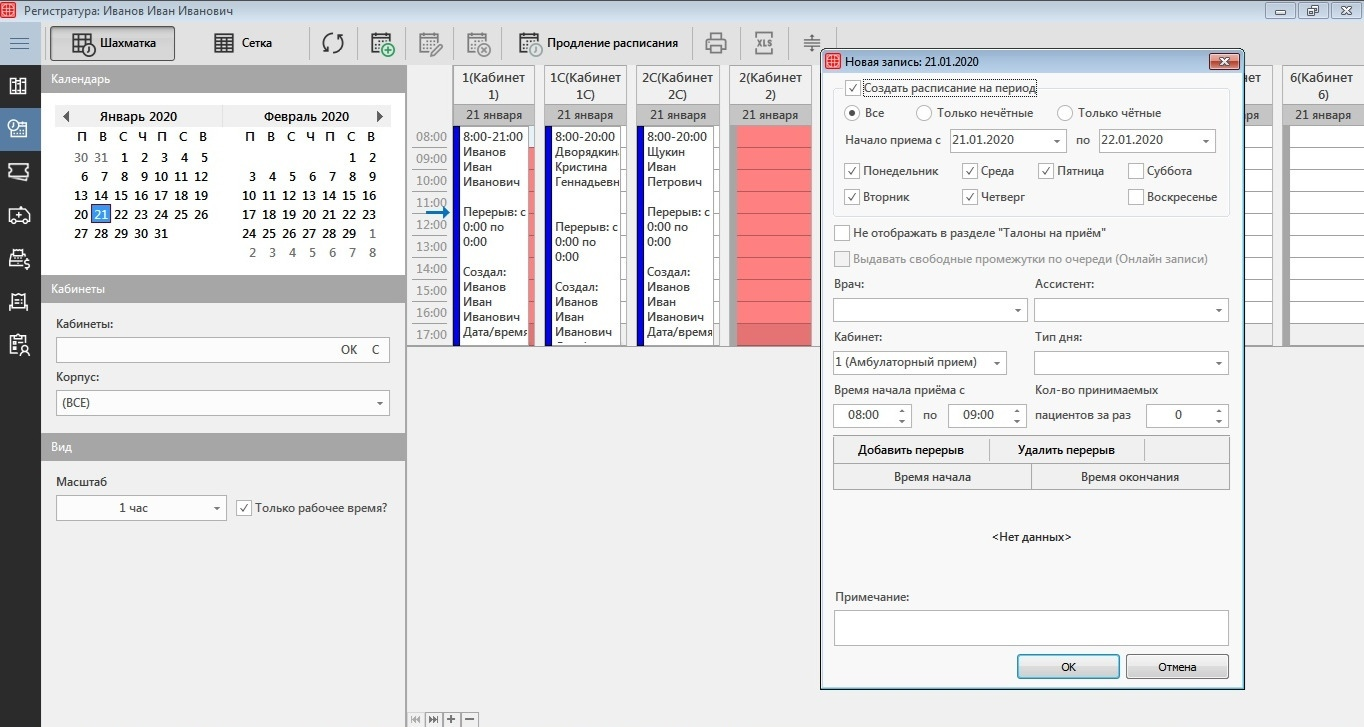Open the ticket icon in left sidebar

coord(18,171)
